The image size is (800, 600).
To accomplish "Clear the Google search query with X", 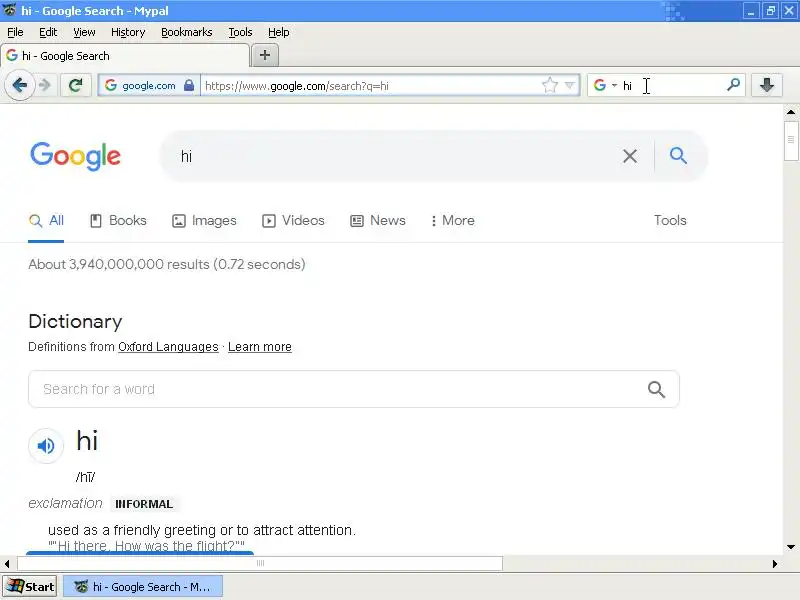I will tap(630, 156).
